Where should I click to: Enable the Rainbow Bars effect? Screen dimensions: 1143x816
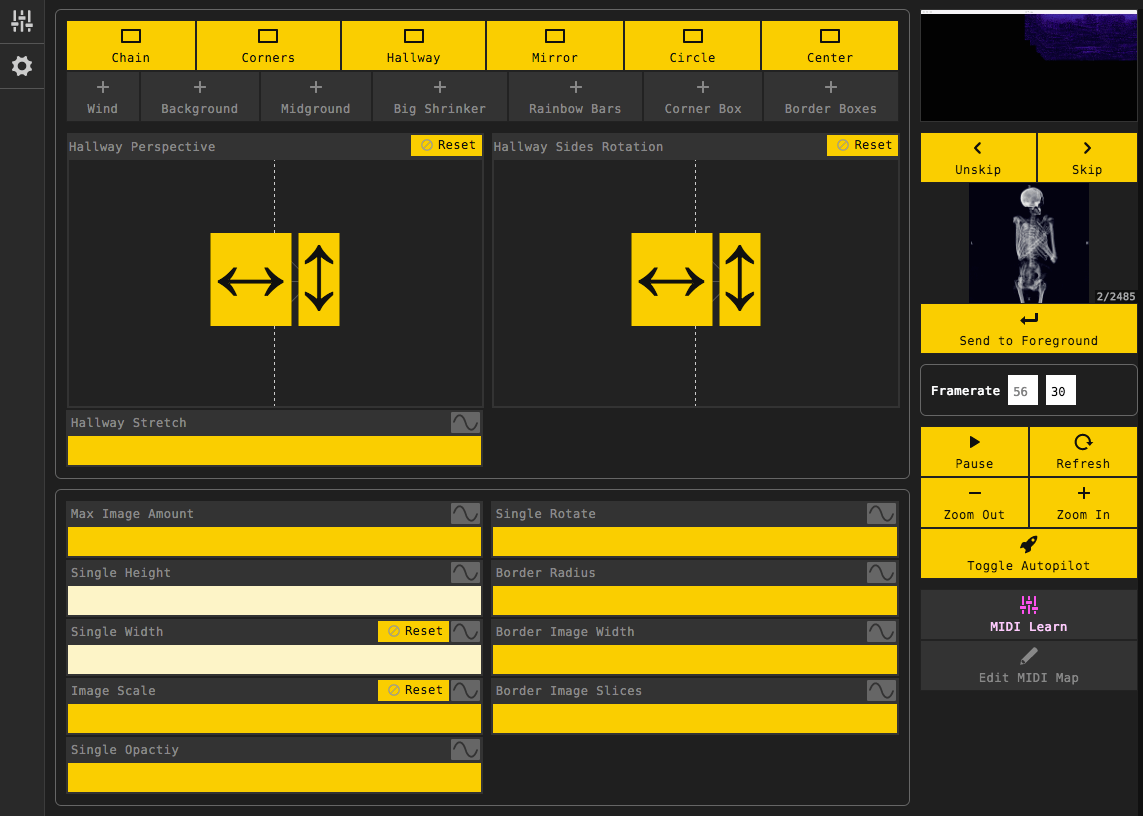pos(575,97)
